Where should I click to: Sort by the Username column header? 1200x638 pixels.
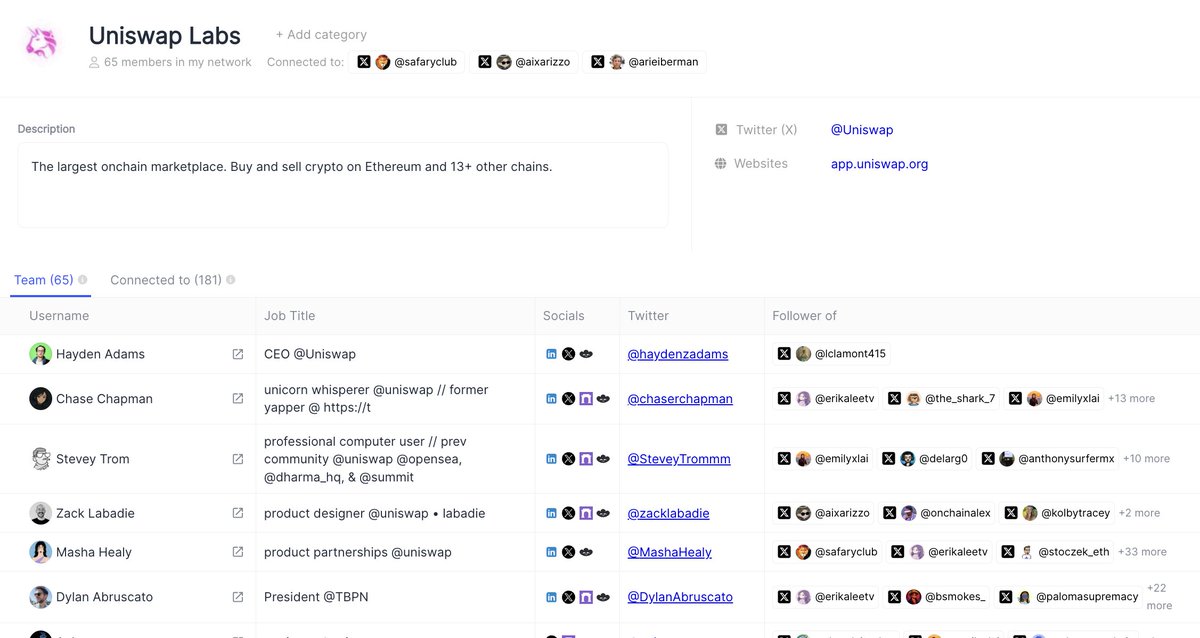coord(59,316)
